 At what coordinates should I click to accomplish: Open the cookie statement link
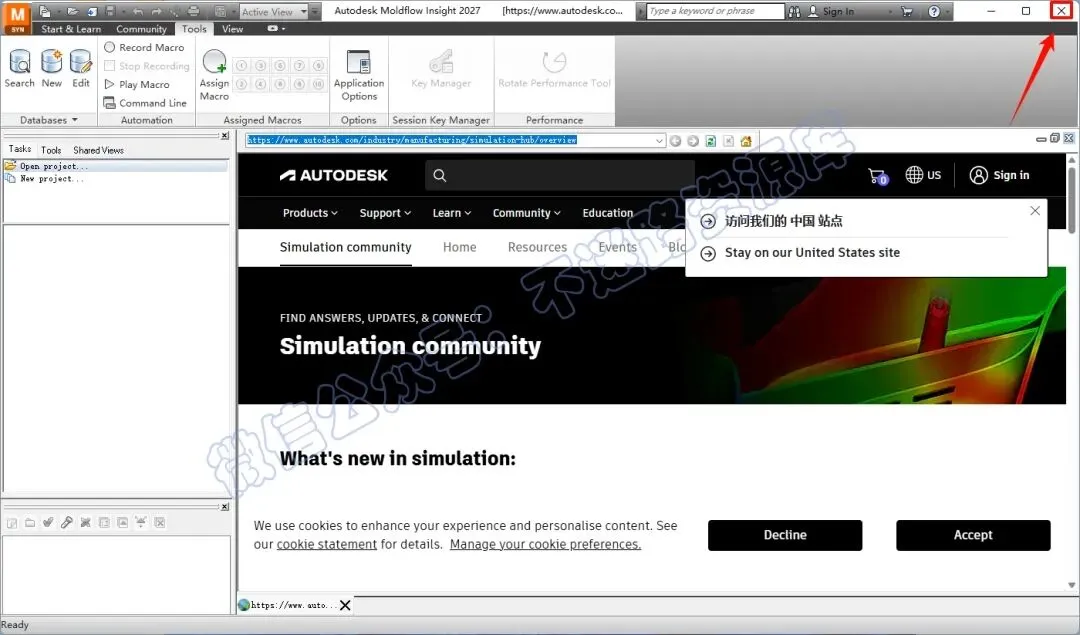(326, 544)
